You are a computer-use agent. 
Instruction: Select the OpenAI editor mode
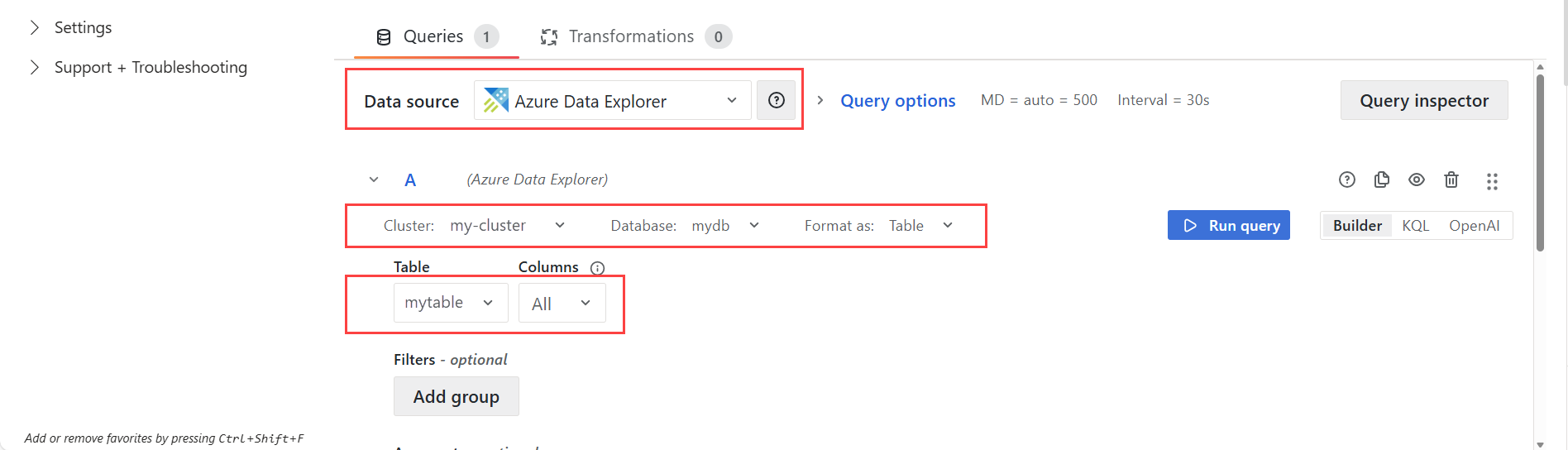[1474, 226]
